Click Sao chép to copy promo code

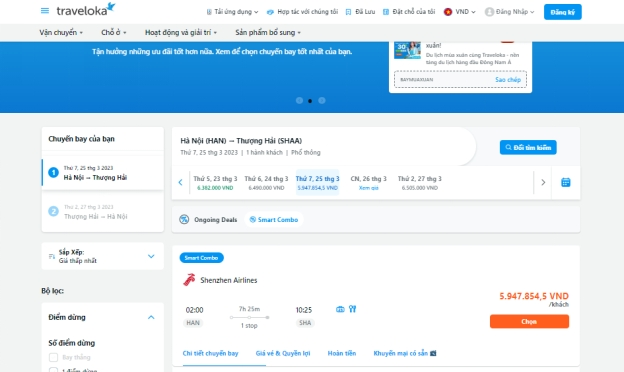pyautogui.click(x=508, y=80)
